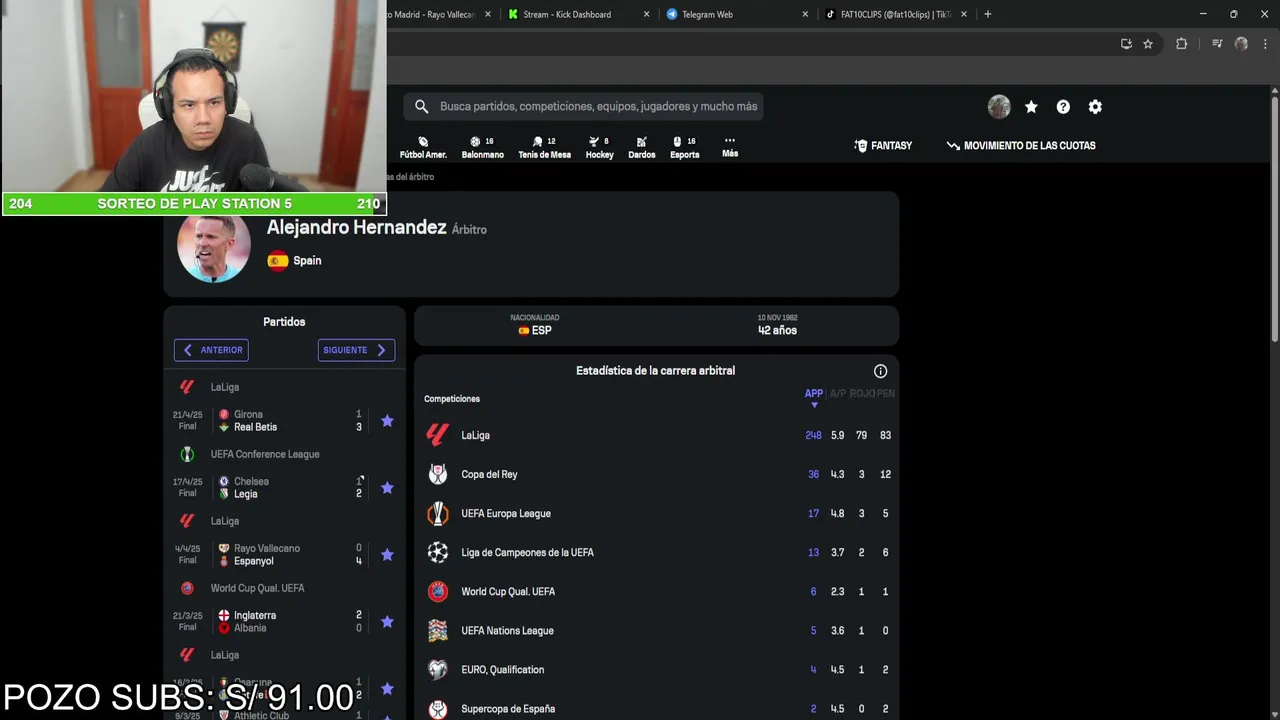Open EURO, Qualification competition row
Screen dimensions: 1280x720
[x=656, y=669]
